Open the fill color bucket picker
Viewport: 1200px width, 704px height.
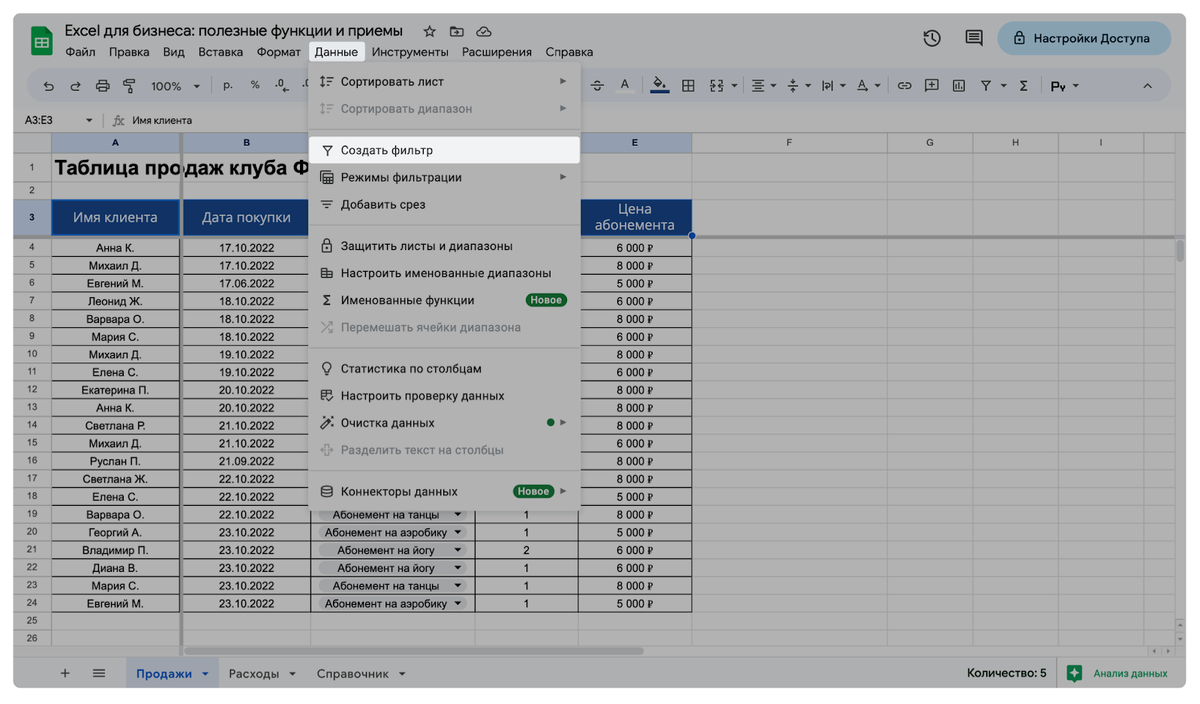659,86
